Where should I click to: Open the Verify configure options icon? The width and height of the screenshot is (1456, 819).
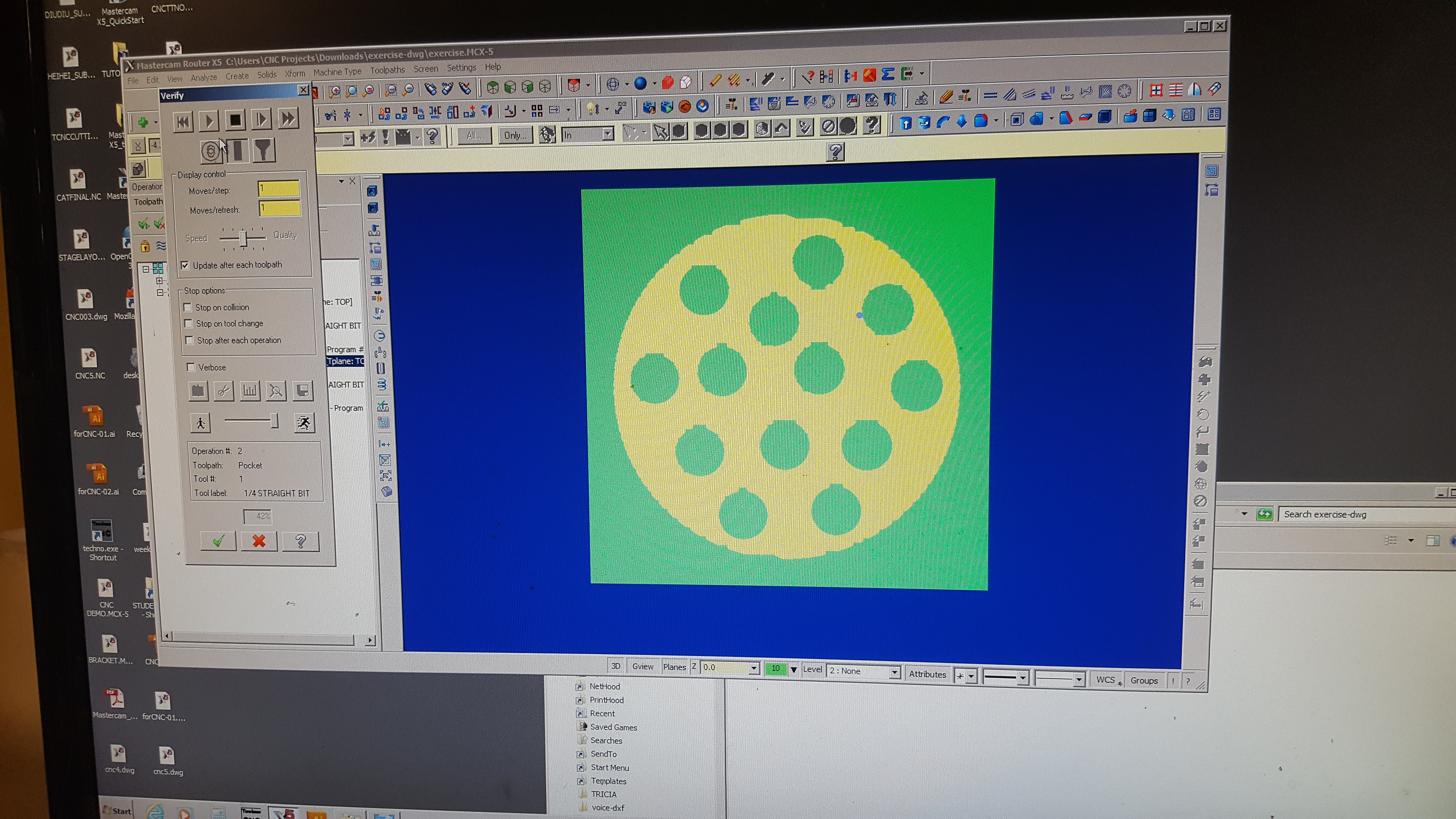[198, 391]
